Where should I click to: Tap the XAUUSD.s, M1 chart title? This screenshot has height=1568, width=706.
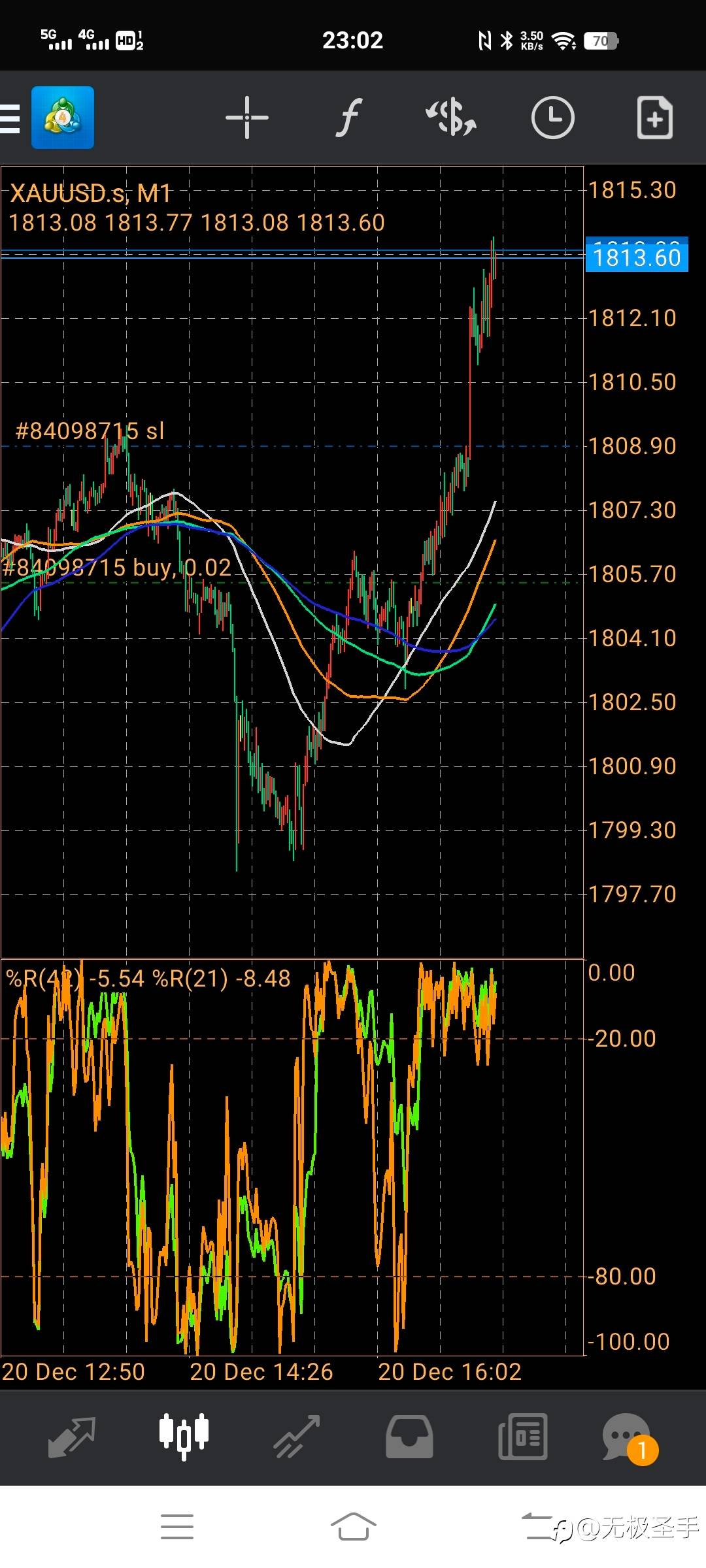pyautogui.click(x=91, y=193)
